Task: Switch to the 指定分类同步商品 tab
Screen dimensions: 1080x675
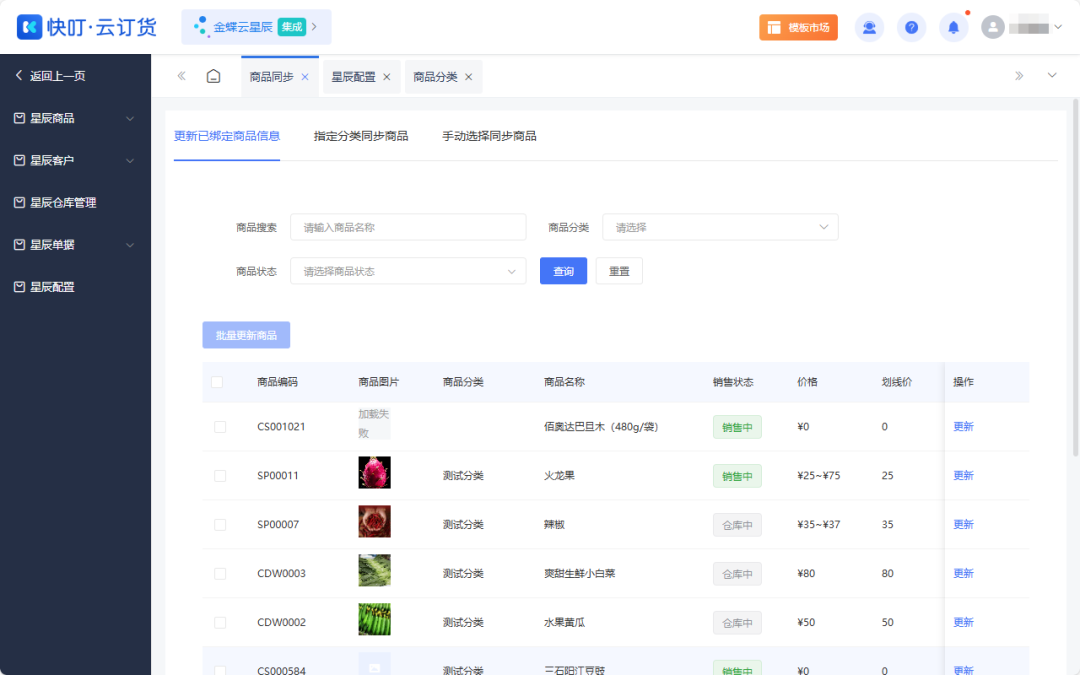Action: point(361,136)
